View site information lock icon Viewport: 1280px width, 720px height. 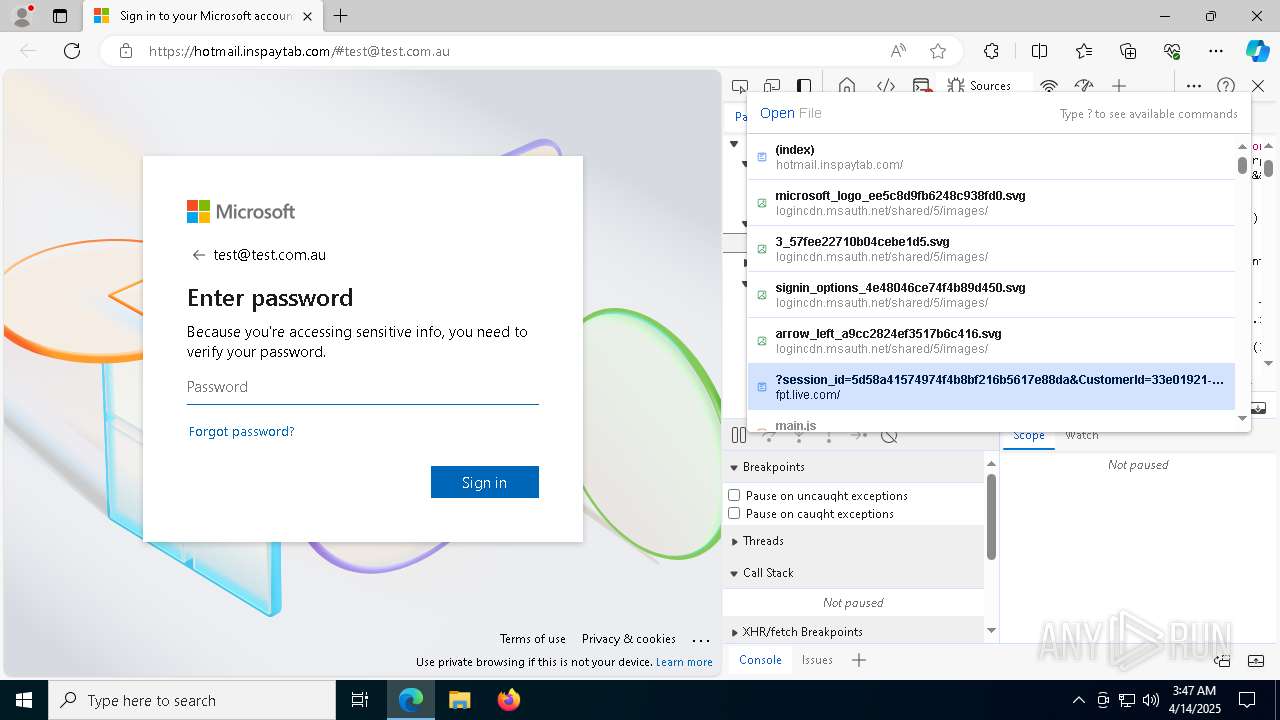(x=126, y=51)
